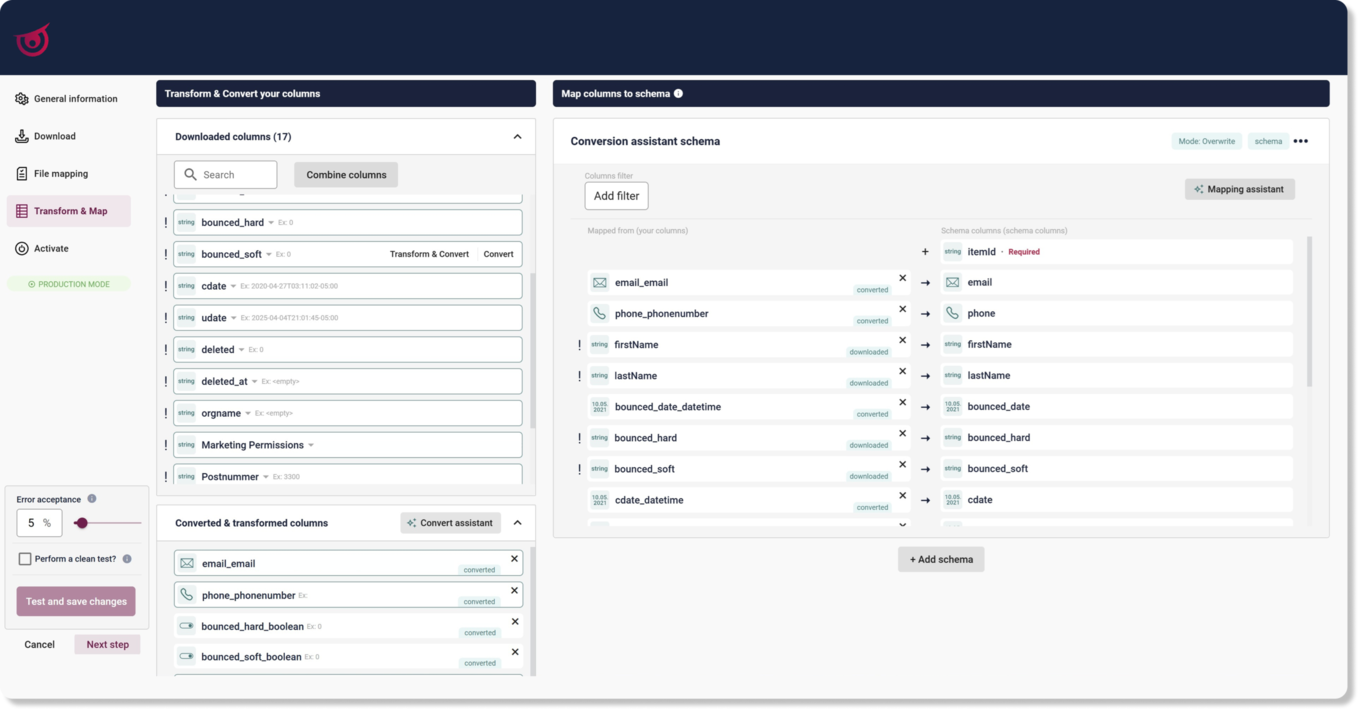This screenshot has height=715, width=1360.
Task: Select Transform & Map step
Action: (x=69, y=211)
